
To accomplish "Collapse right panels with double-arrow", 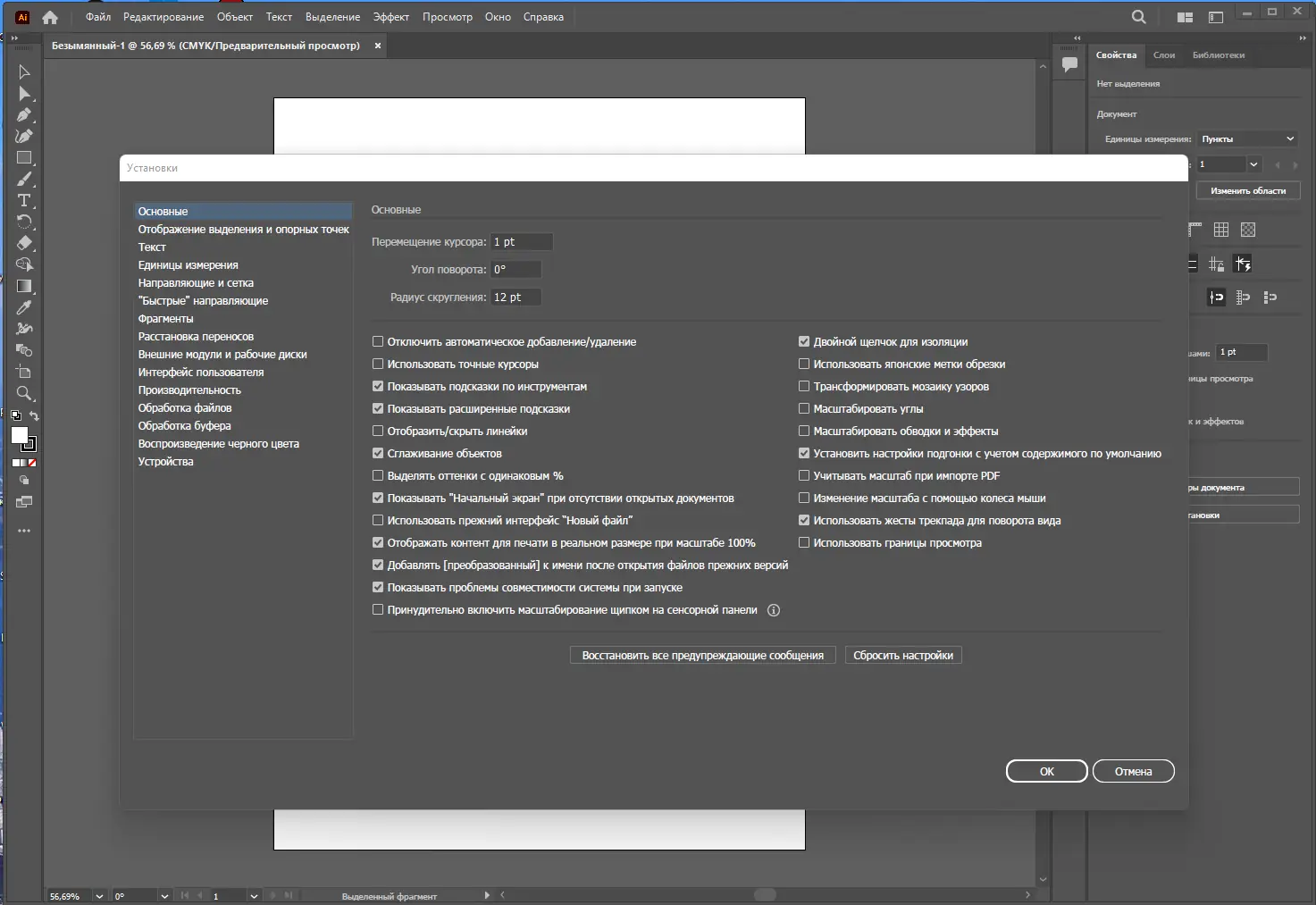I will pos(1304,38).
